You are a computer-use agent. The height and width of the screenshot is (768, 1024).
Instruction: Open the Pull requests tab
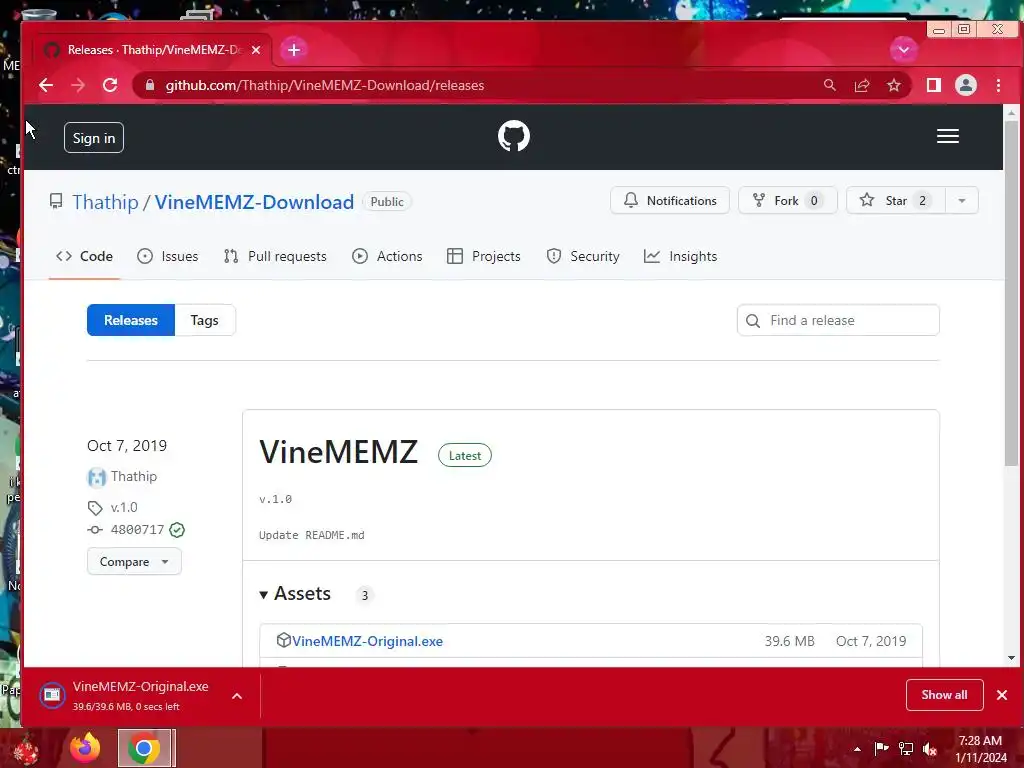(x=275, y=256)
